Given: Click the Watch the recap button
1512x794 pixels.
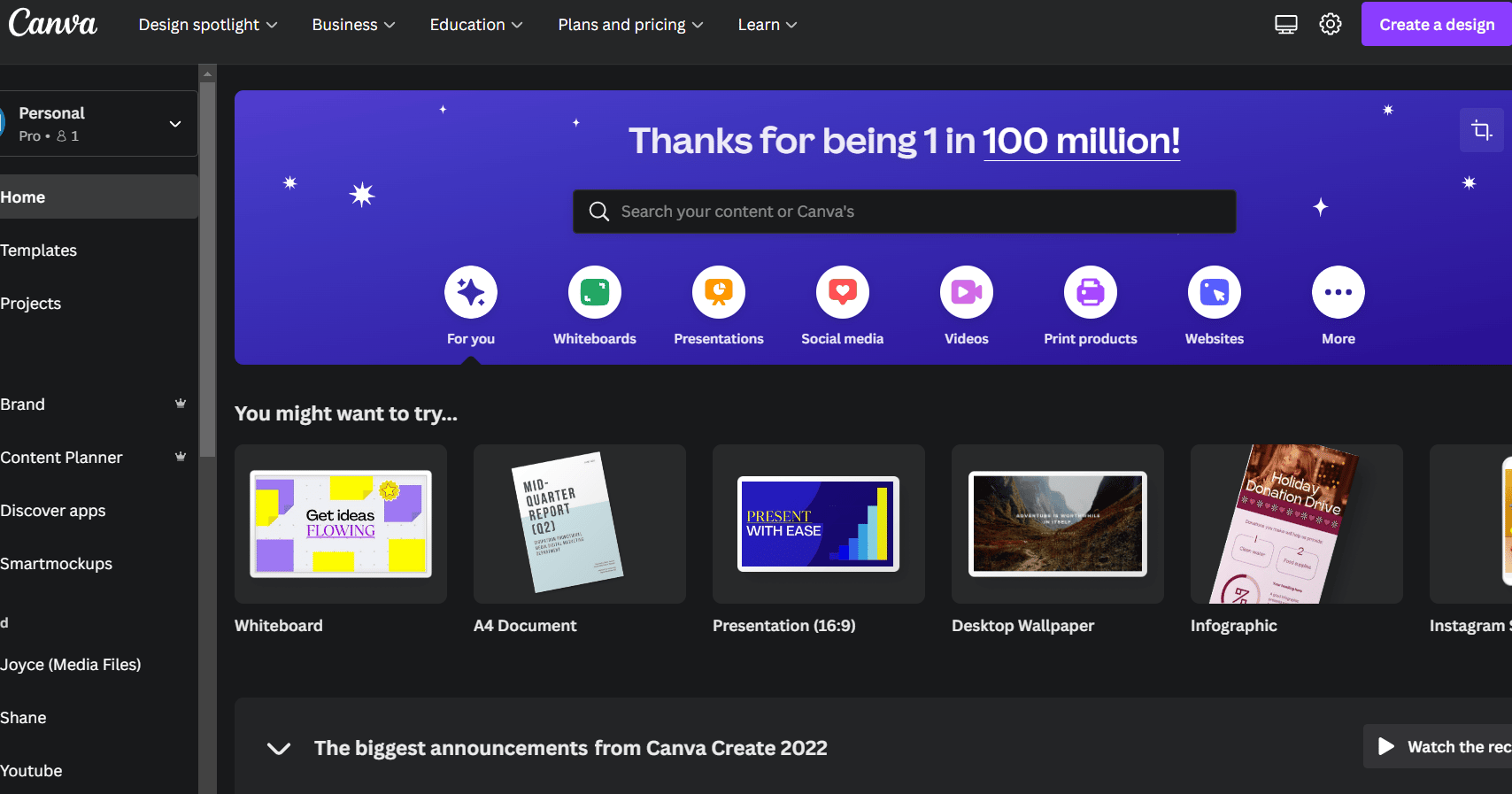Looking at the screenshot, I should (1438, 747).
